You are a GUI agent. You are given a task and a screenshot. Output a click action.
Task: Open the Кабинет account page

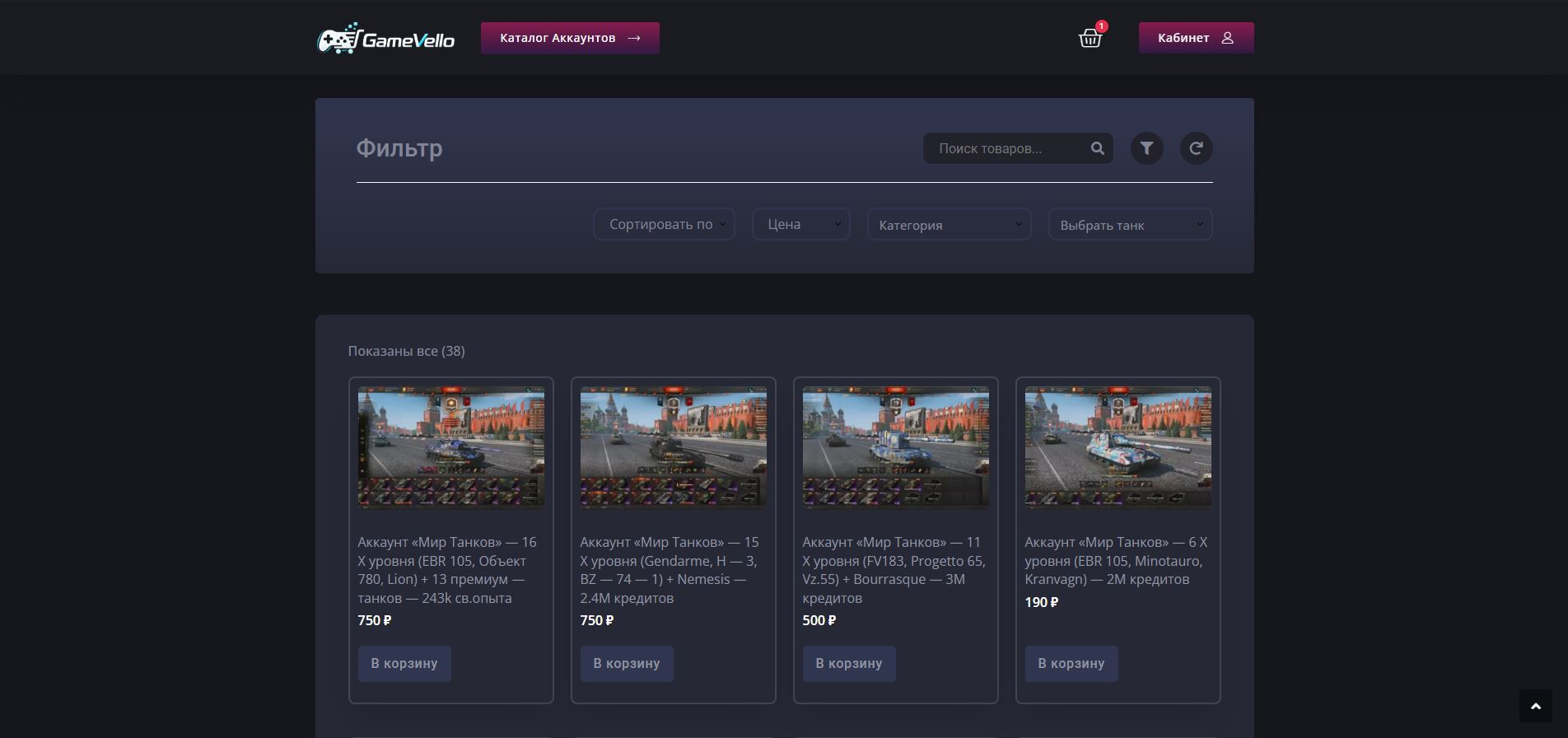(x=1196, y=38)
